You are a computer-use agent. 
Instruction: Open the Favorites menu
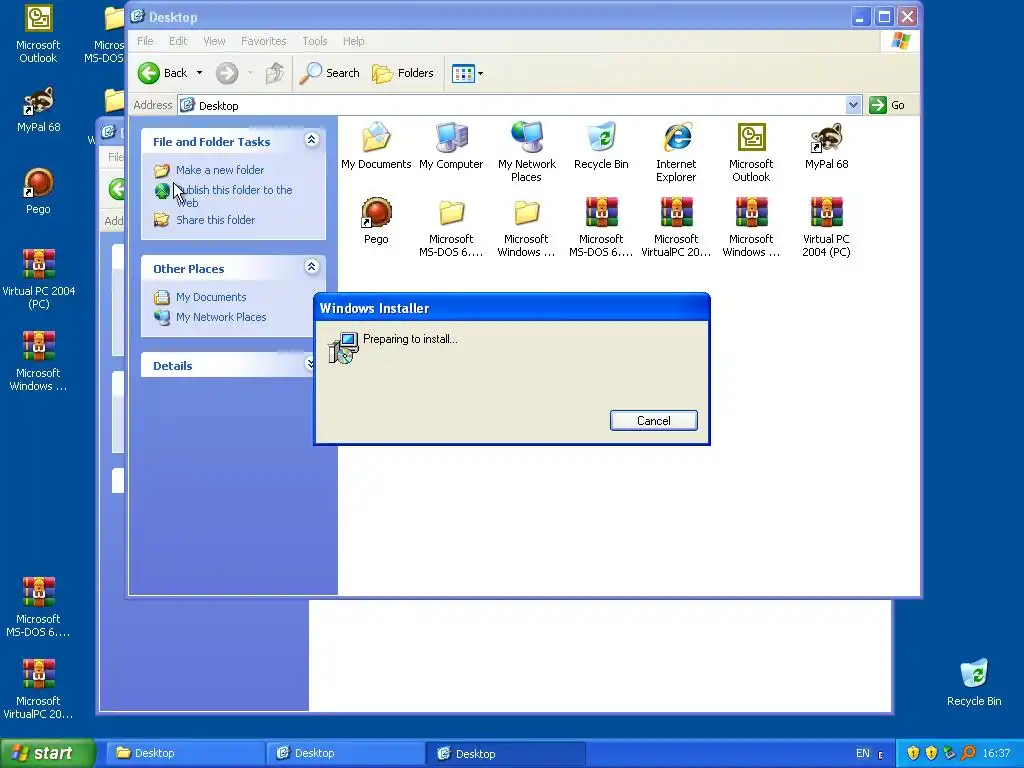click(x=264, y=41)
